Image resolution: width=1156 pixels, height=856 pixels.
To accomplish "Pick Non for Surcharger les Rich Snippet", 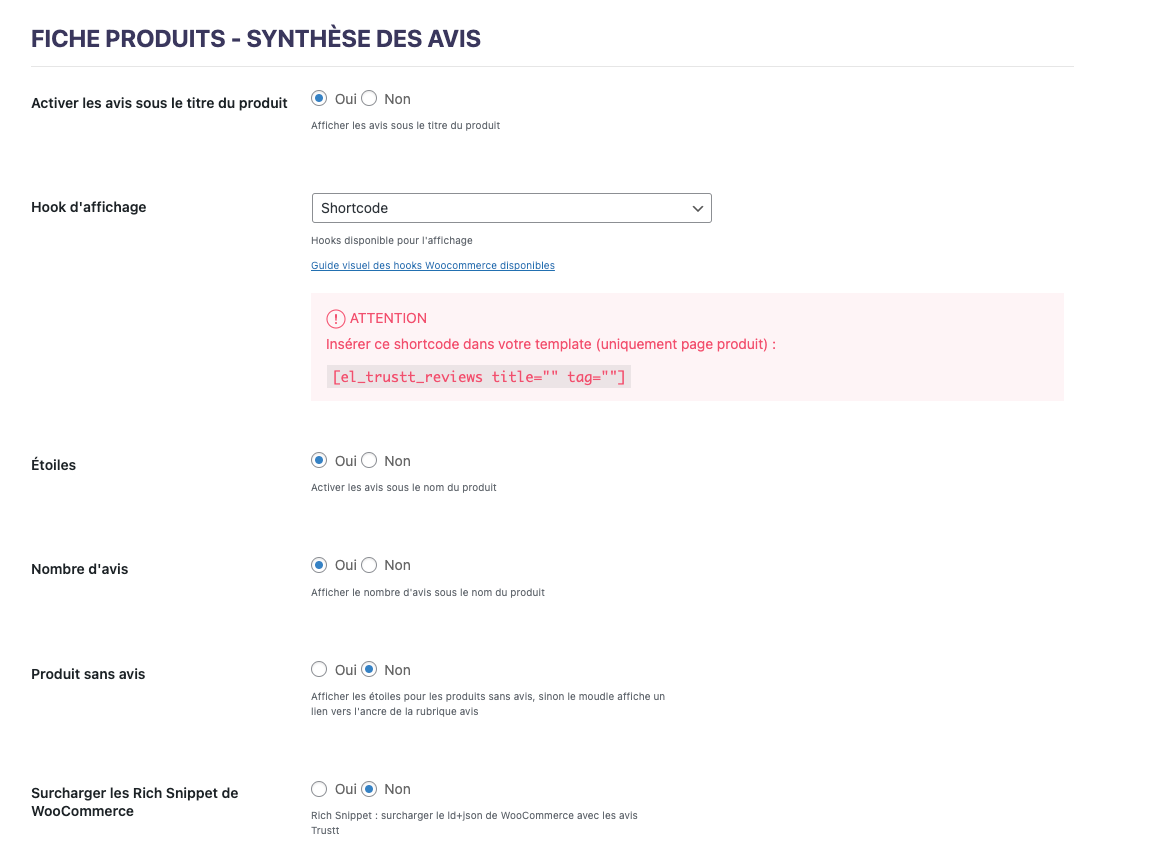I will pos(369,789).
